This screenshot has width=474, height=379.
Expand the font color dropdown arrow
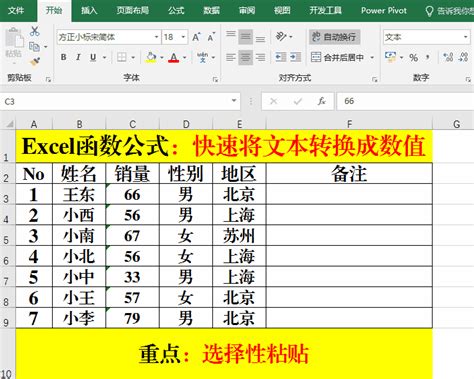pyautogui.click(x=184, y=58)
